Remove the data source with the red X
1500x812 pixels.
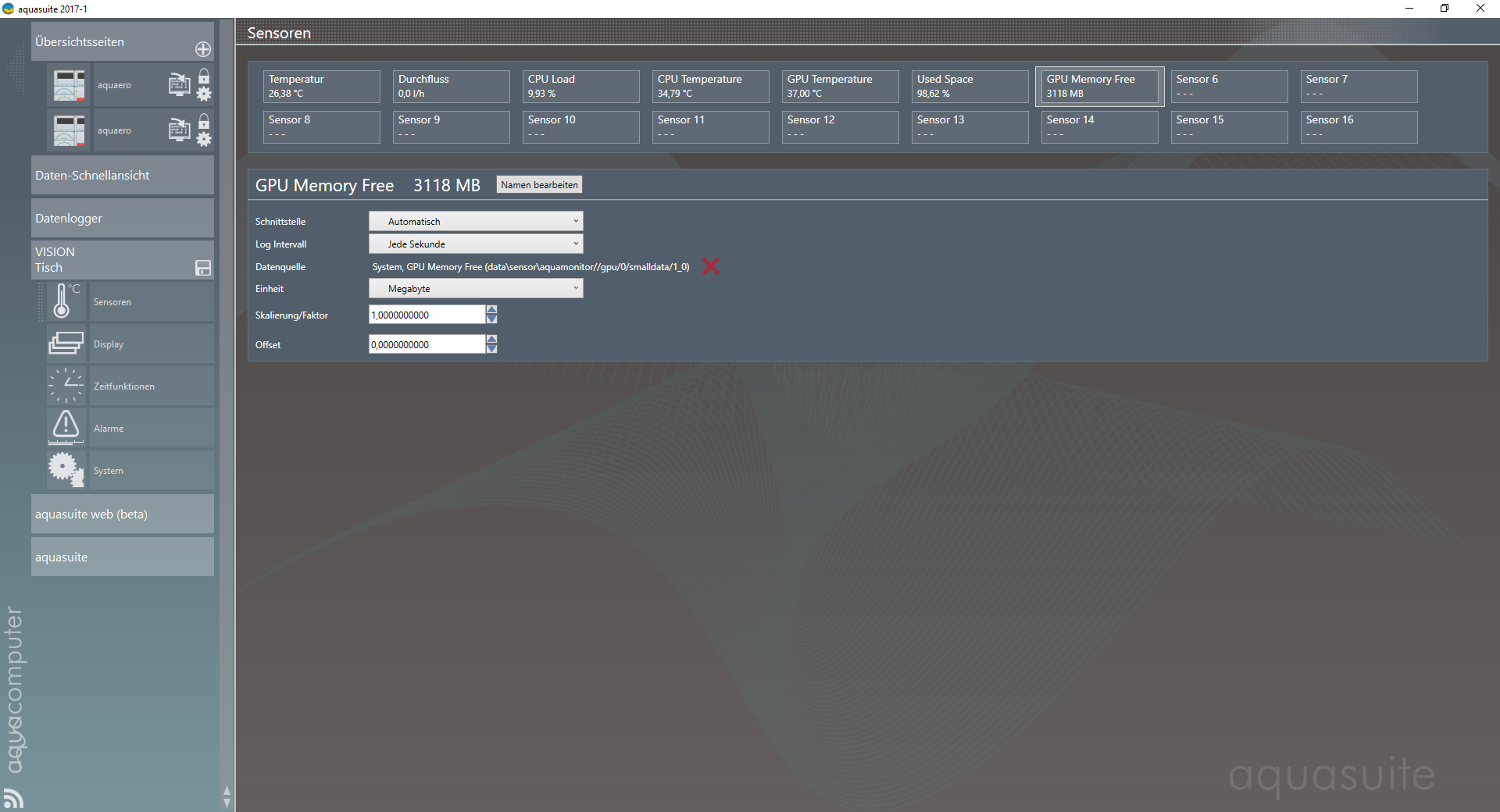click(x=711, y=266)
